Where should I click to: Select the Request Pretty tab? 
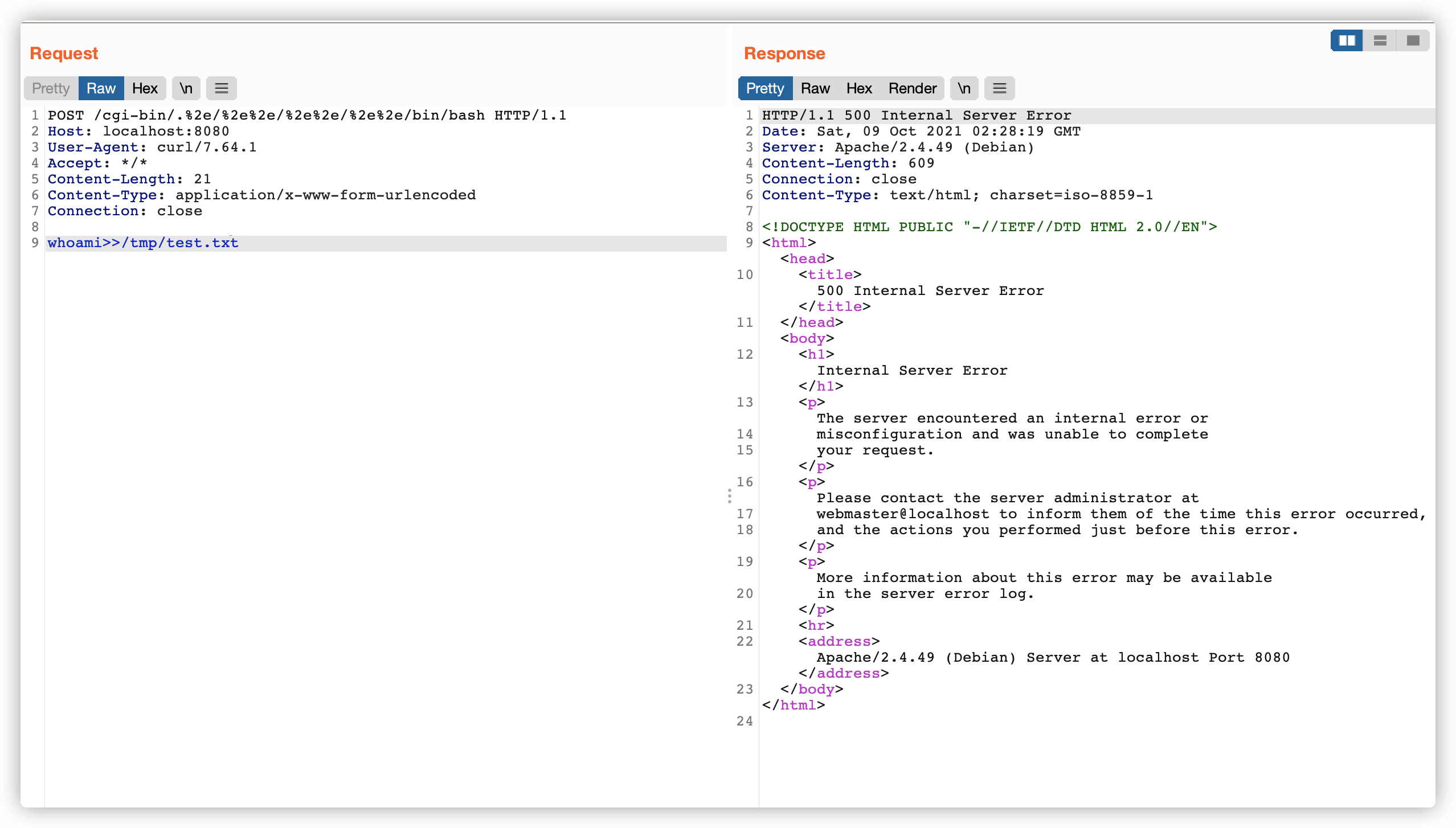pos(51,88)
